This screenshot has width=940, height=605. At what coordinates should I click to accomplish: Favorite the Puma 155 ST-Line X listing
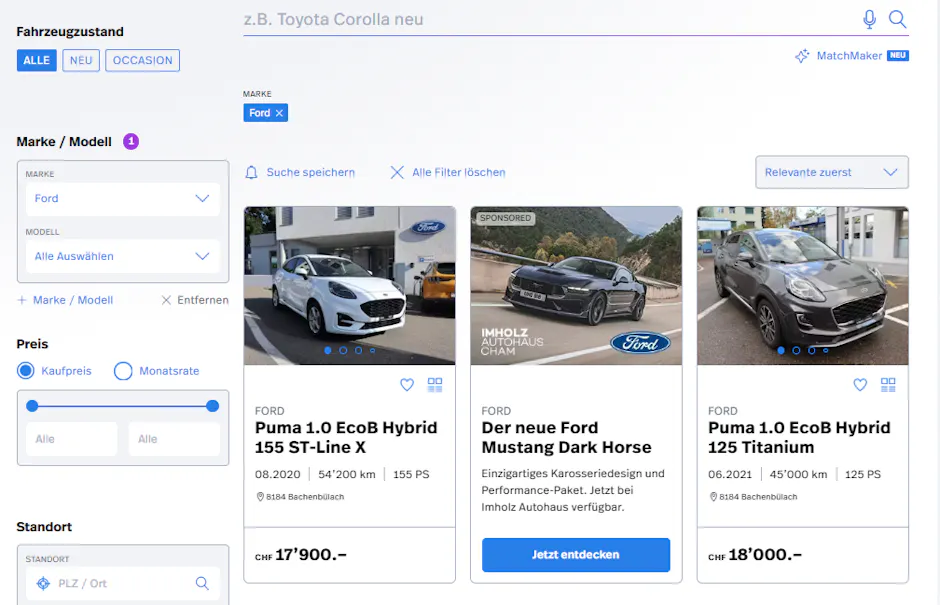tap(407, 385)
